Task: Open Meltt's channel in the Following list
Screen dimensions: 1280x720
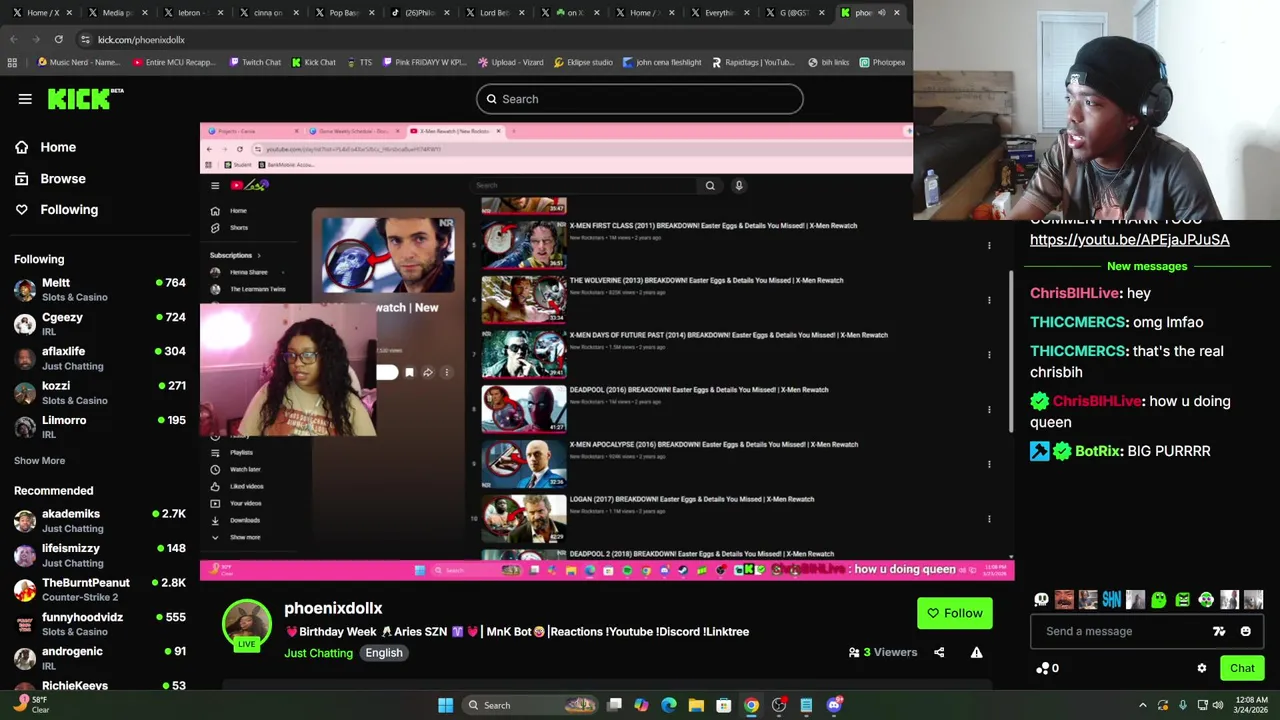Action: [x=100, y=290]
